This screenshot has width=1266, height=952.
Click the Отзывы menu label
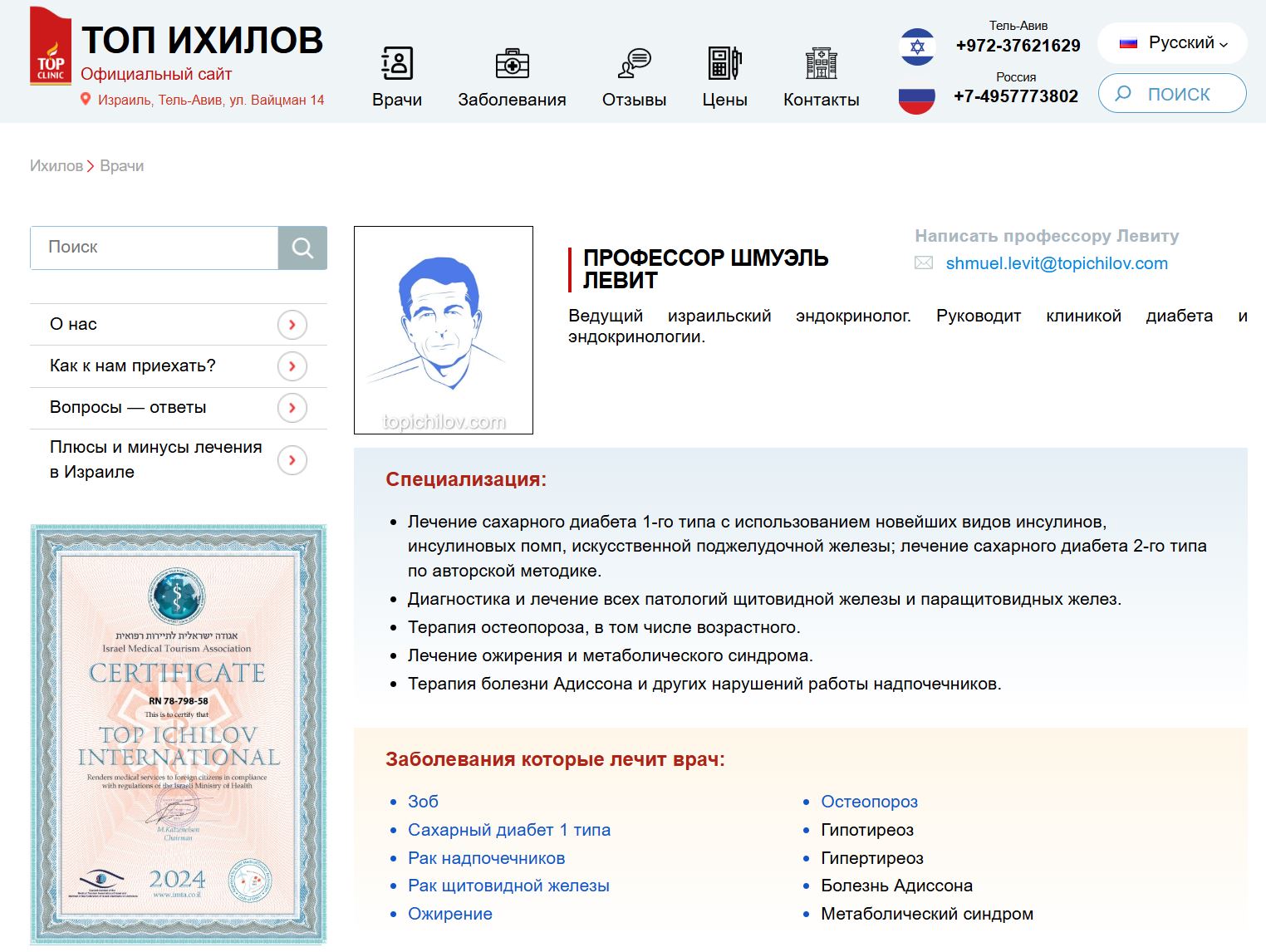pos(635,100)
